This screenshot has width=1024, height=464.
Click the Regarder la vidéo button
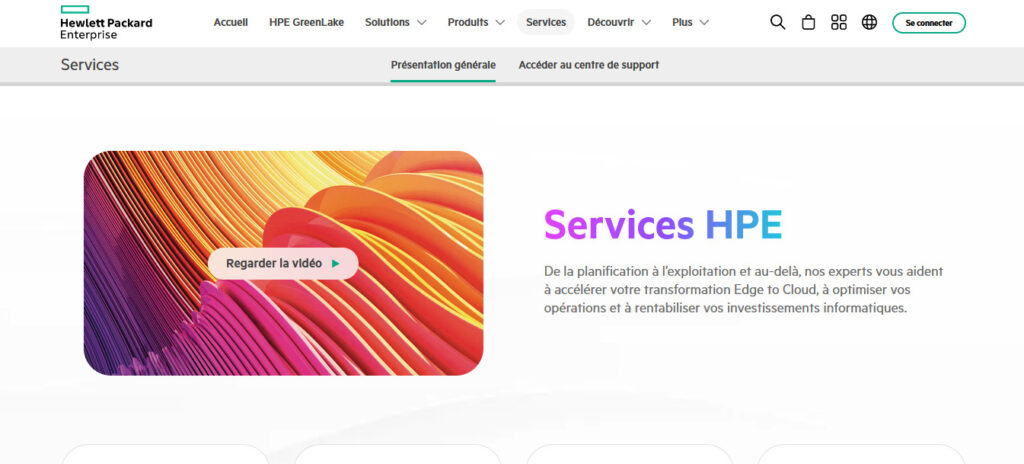[283, 263]
